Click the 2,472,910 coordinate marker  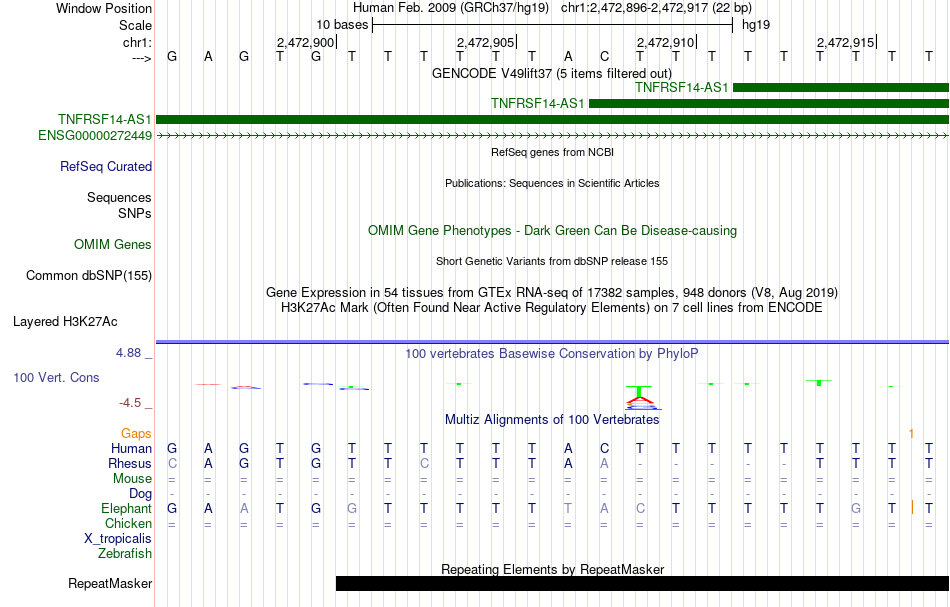tap(665, 42)
